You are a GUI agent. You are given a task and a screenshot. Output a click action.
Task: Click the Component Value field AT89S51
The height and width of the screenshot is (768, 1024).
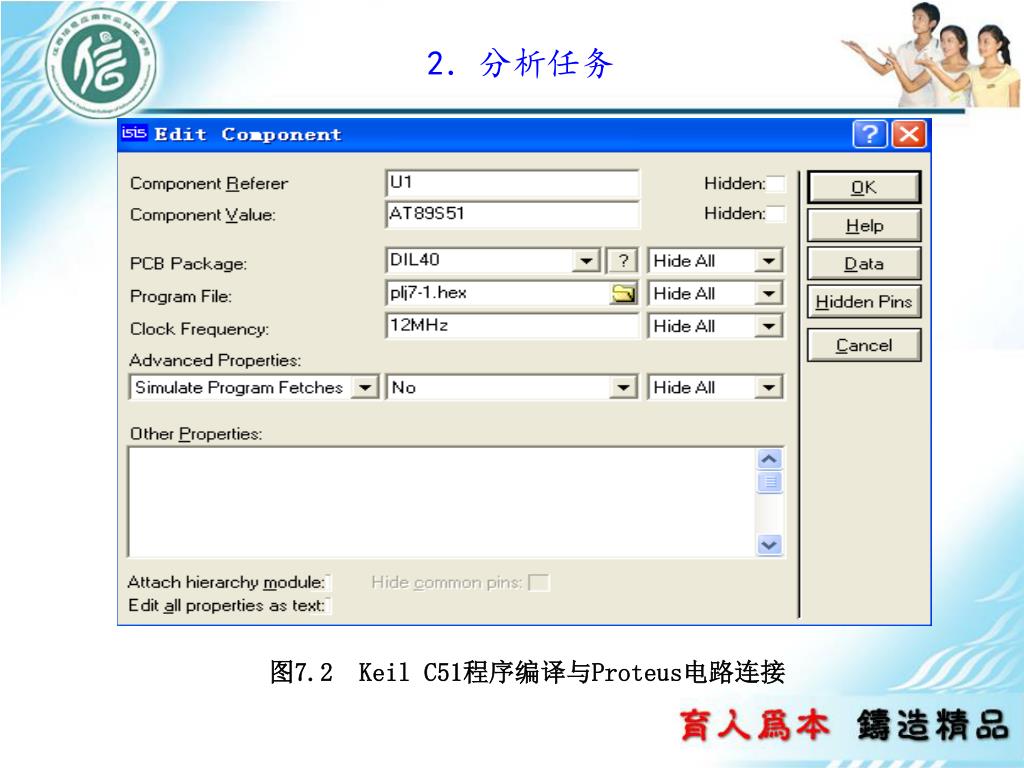[513, 214]
